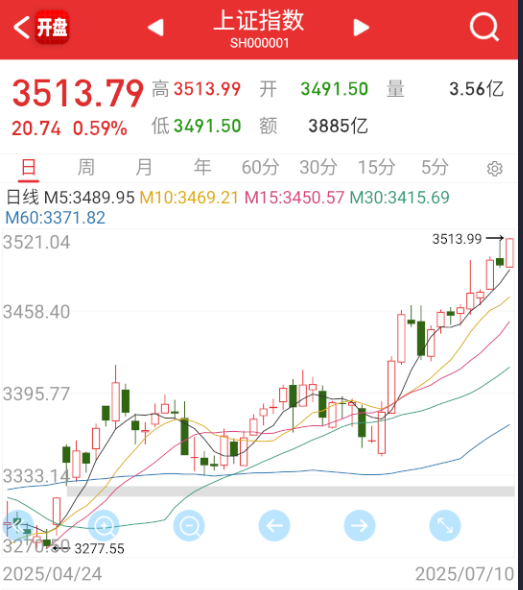Viewport: 523px width, 590px height.
Task: Select the 60分 chart interval
Action: pyautogui.click(x=260, y=167)
